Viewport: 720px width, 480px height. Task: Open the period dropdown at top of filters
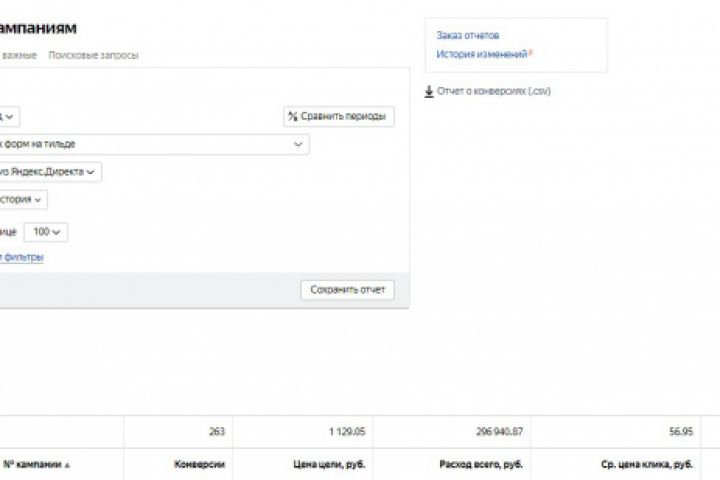(10, 116)
